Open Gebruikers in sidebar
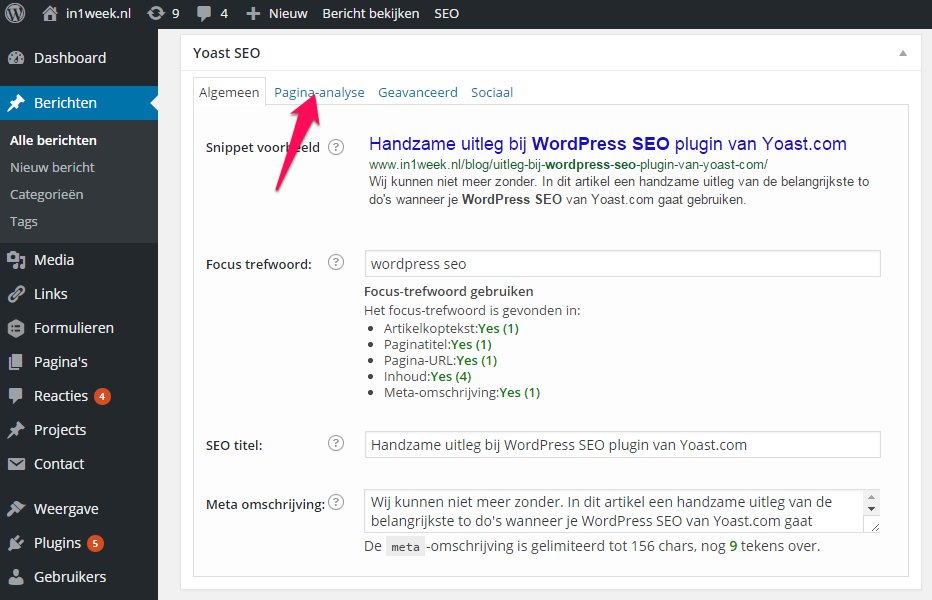Viewport: 932px width, 600px height. tap(70, 577)
